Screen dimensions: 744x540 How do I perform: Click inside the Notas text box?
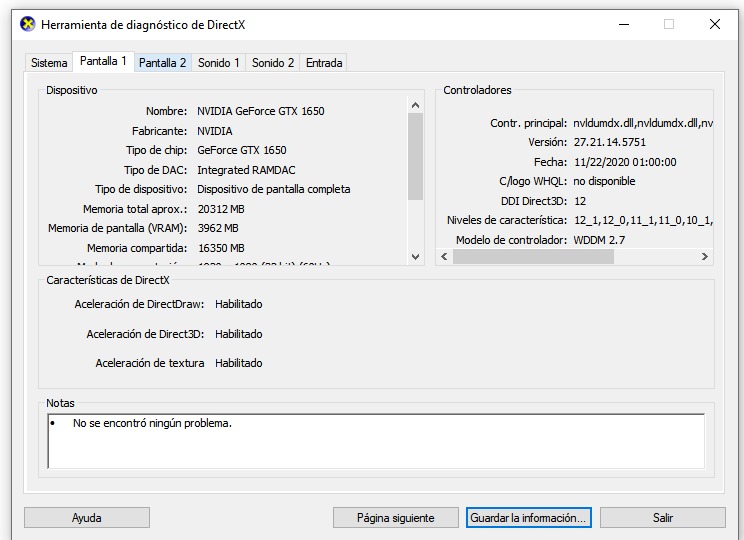tap(376, 441)
